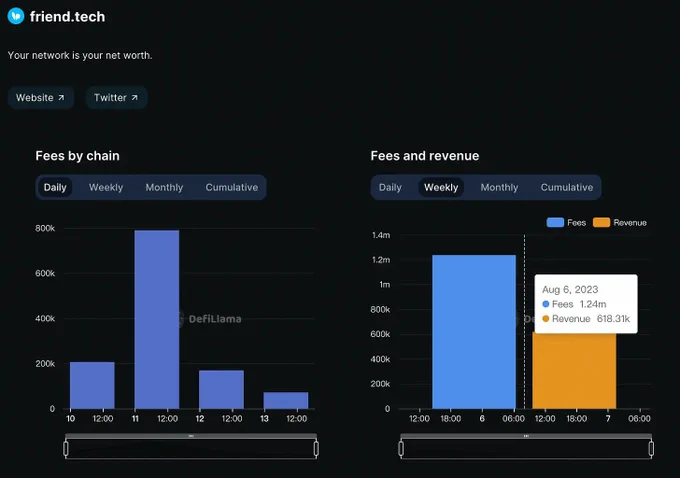Click the friend.tech title text
The image size is (680, 478).
point(67,16)
